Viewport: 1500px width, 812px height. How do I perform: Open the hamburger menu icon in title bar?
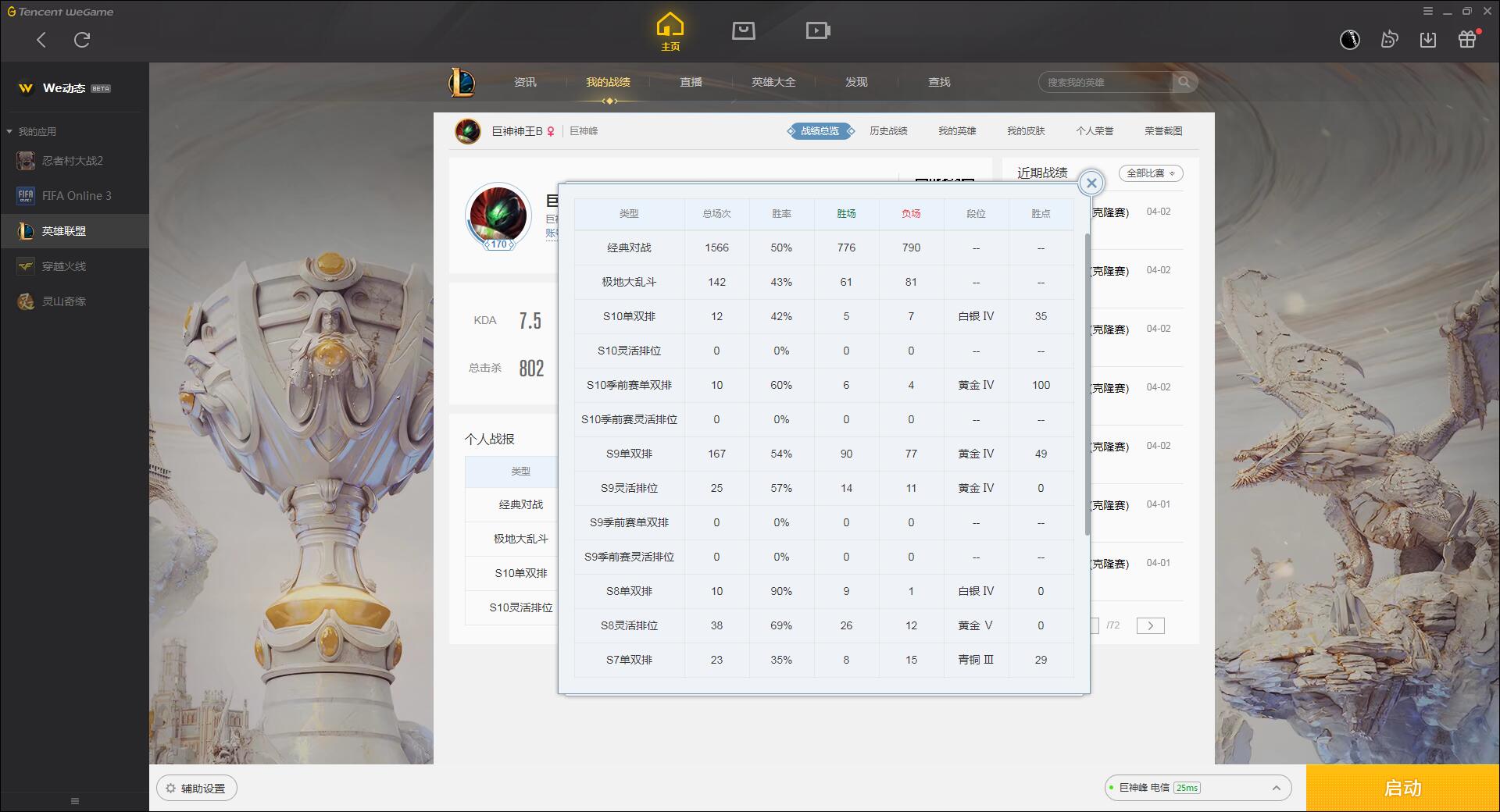click(x=1428, y=11)
